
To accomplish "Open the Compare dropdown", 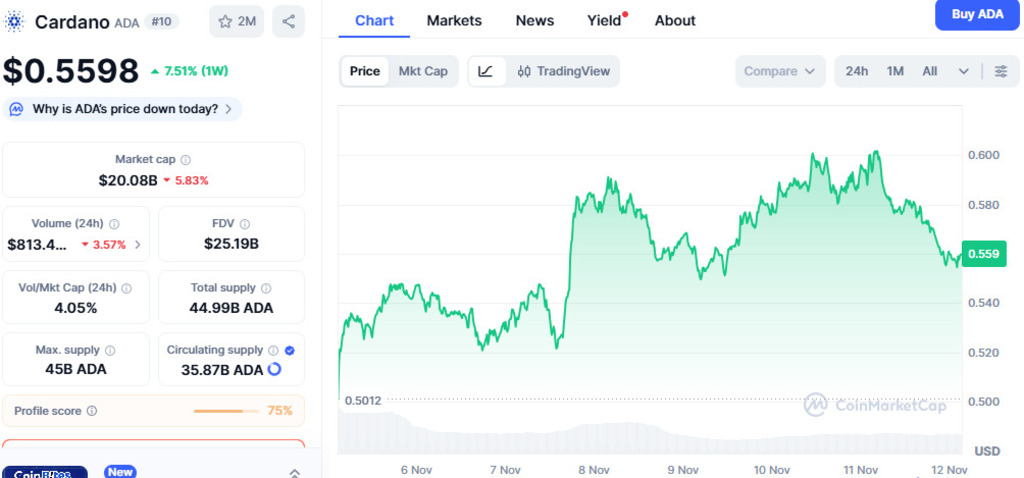I will point(781,71).
